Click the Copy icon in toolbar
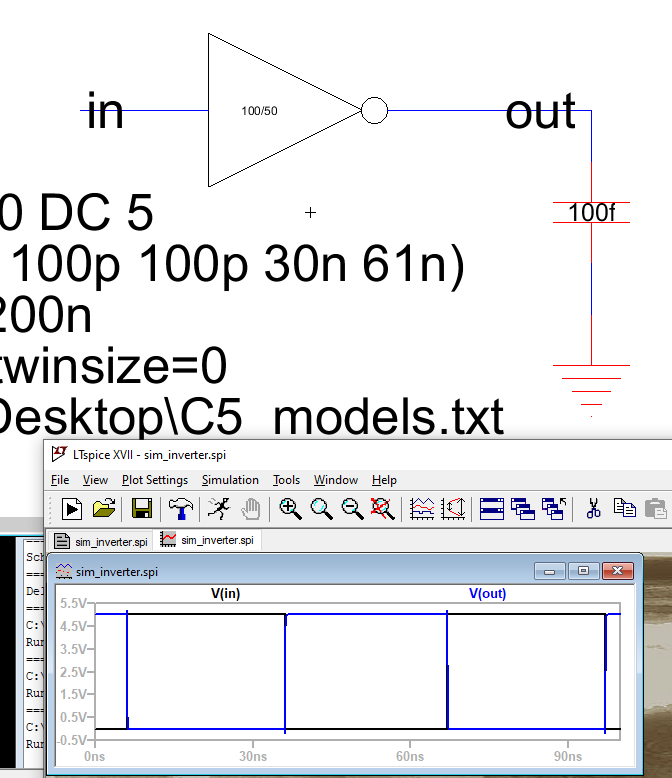The height and width of the screenshot is (778, 672). click(625, 509)
